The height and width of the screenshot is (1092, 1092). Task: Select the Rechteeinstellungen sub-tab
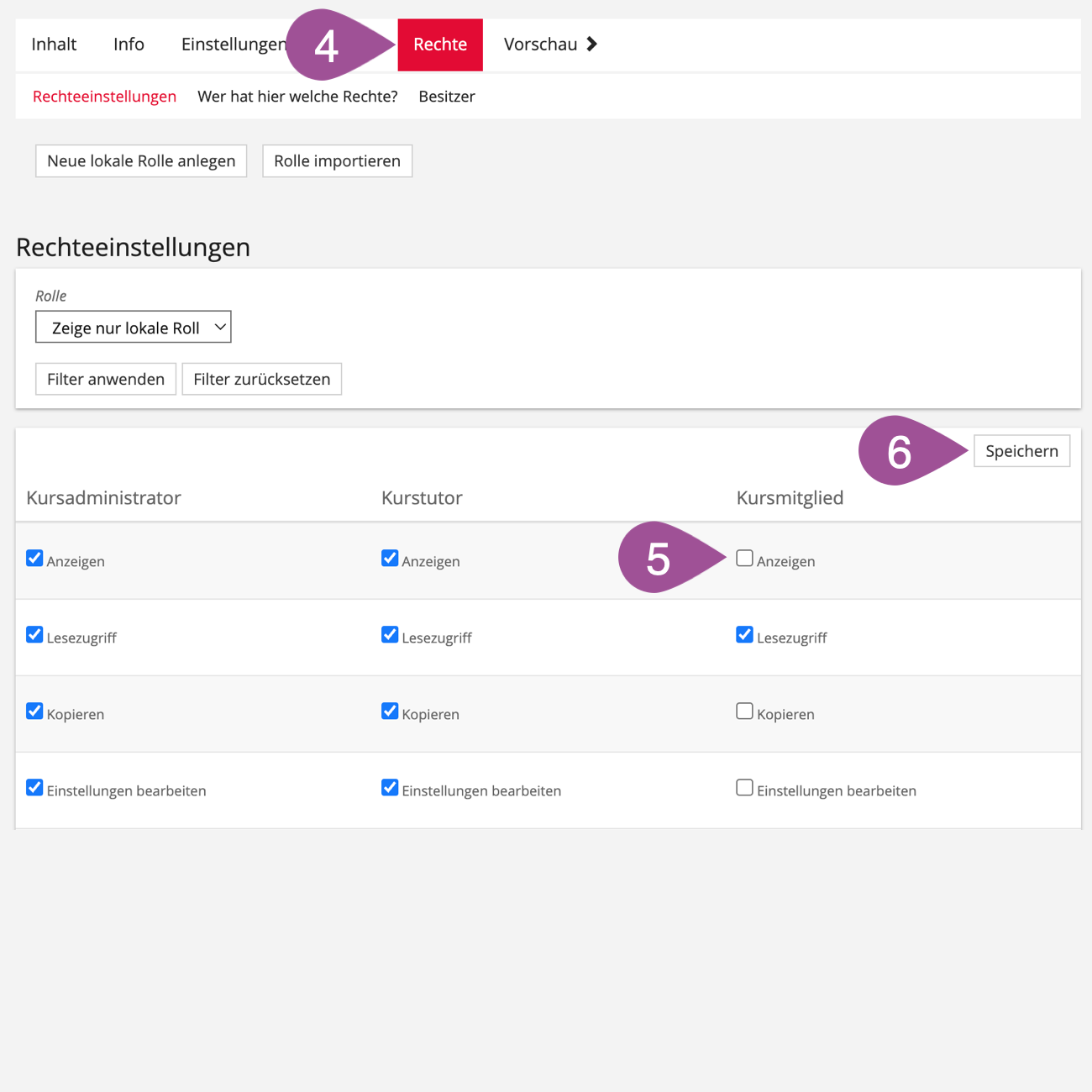pos(104,97)
